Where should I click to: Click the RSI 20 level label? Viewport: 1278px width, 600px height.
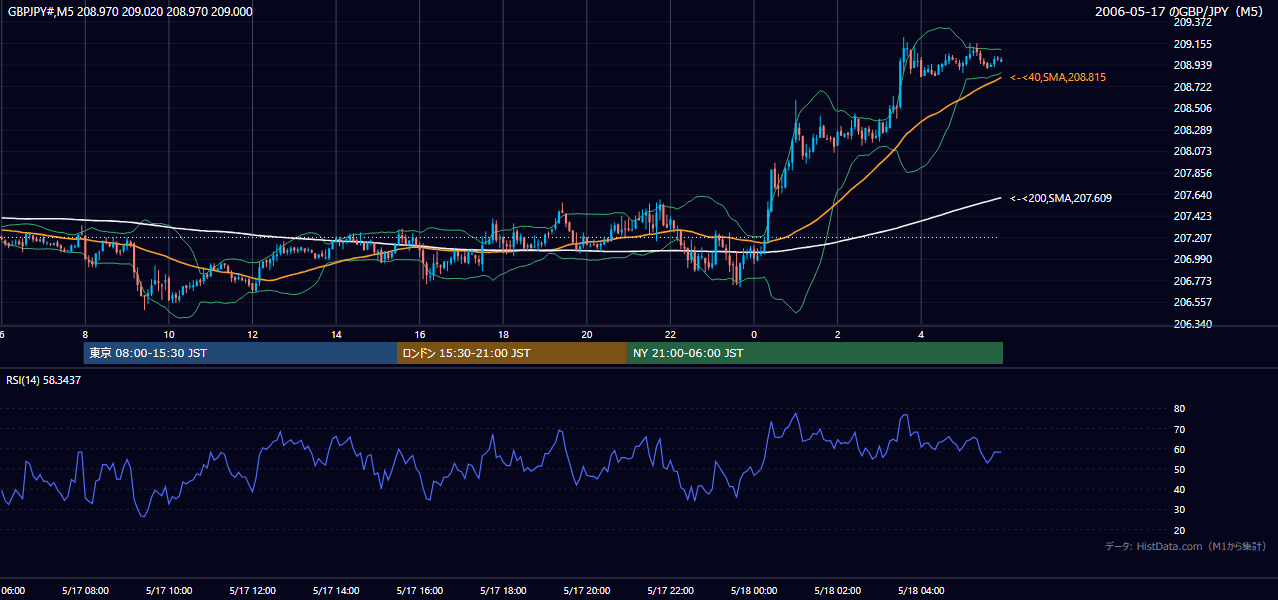(x=1179, y=530)
